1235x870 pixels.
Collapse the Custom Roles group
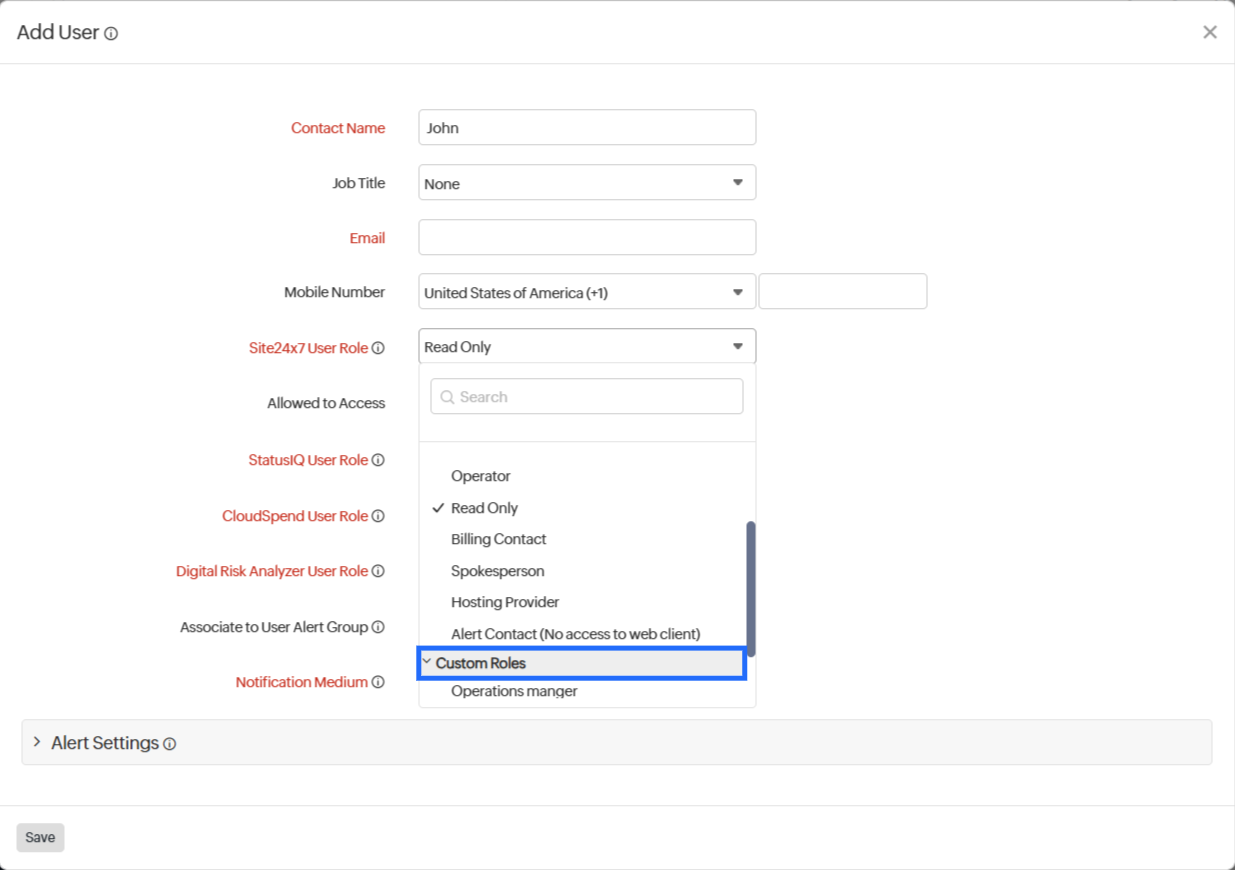click(427, 662)
